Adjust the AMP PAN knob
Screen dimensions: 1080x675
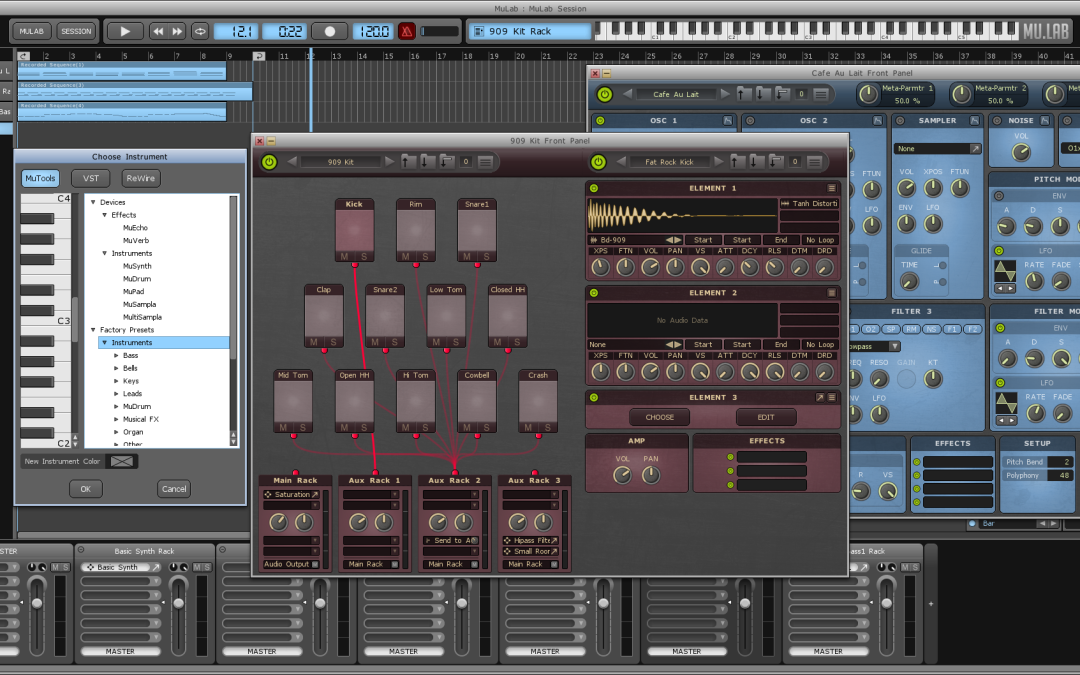651,474
